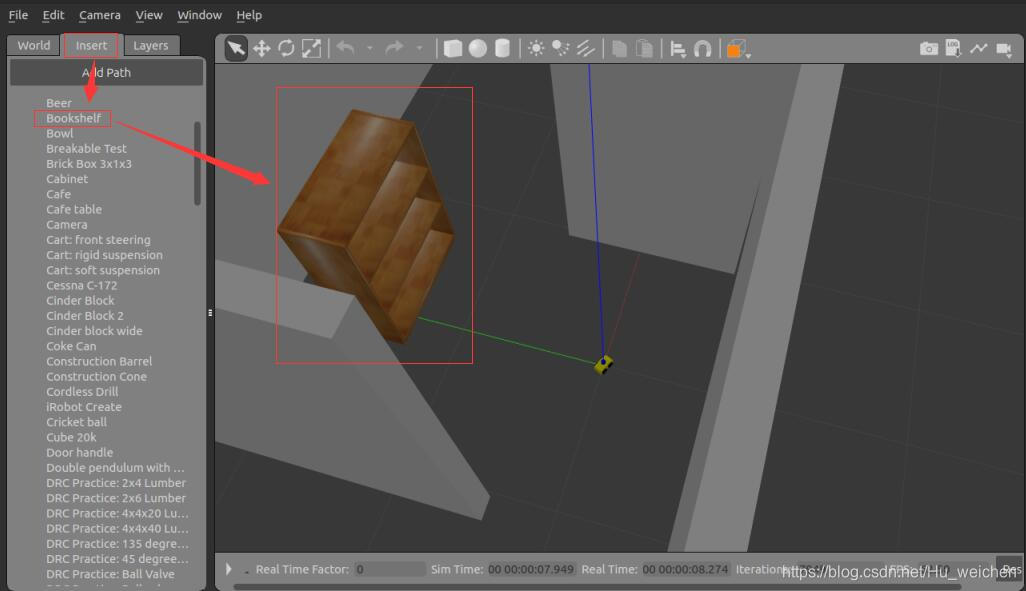This screenshot has height=591, width=1026.
Task: Open the File menu
Action: pos(18,14)
